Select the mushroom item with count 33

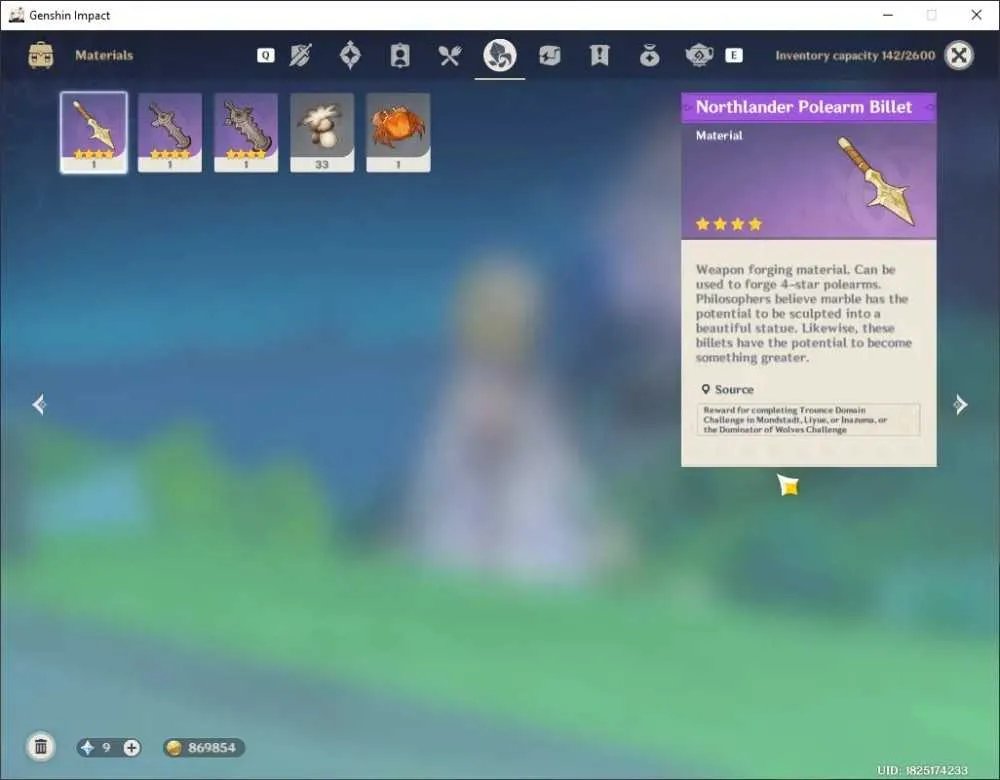tap(322, 133)
